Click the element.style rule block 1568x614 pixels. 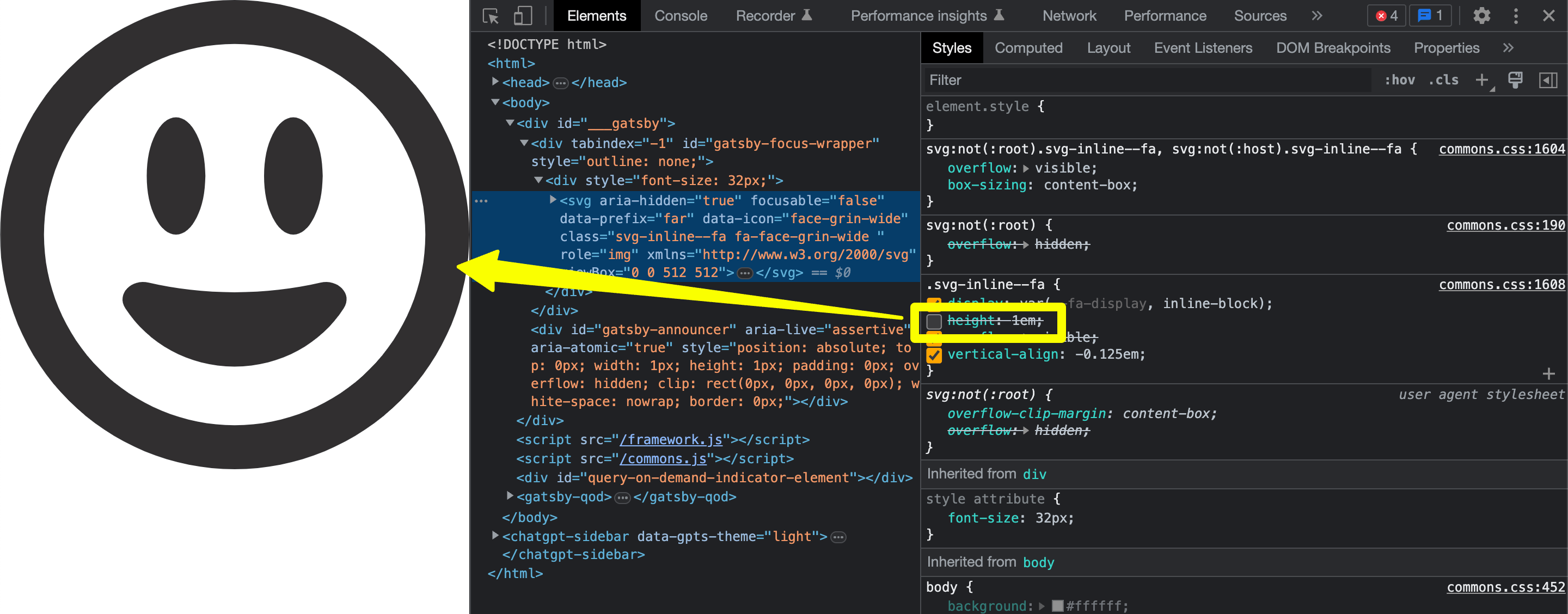pos(1244,115)
